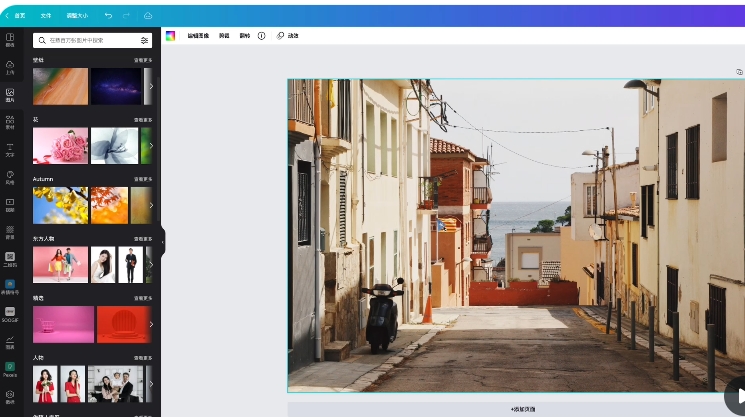The height and width of the screenshot is (417, 745).
Task: Expand the 精选 row with right arrow
Action: [x=151, y=324]
